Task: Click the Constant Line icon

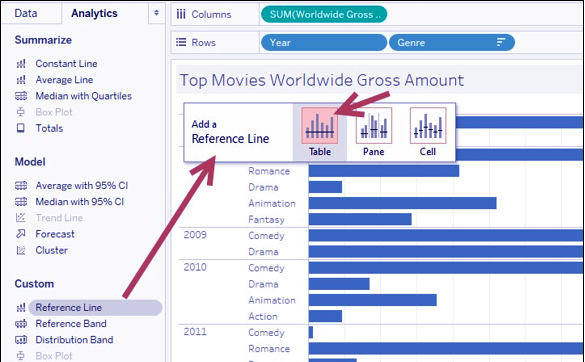Action: [21, 64]
